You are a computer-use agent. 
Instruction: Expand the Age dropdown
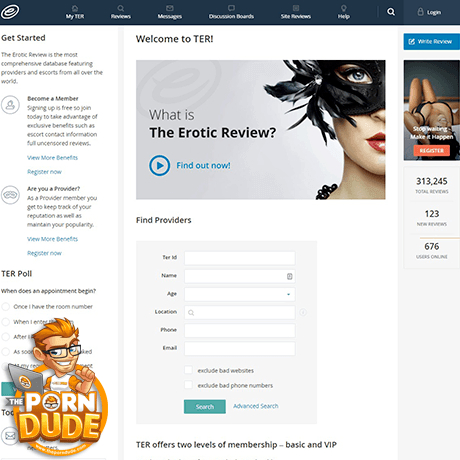click(x=240, y=294)
